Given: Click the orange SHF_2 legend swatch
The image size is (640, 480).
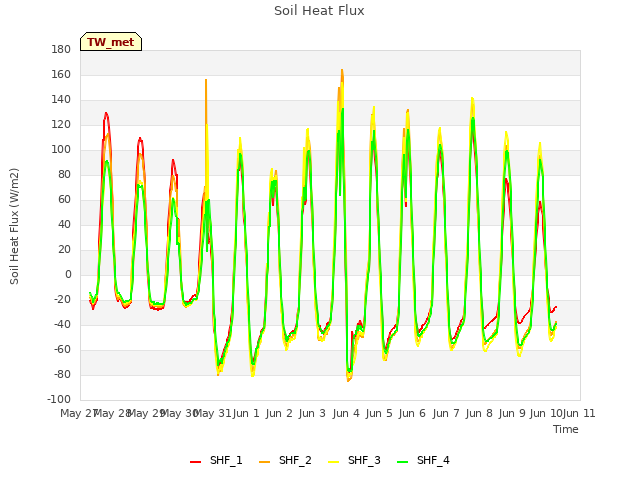Looking at the screenshot, I should pyautogui.click(x=264, y=462).
